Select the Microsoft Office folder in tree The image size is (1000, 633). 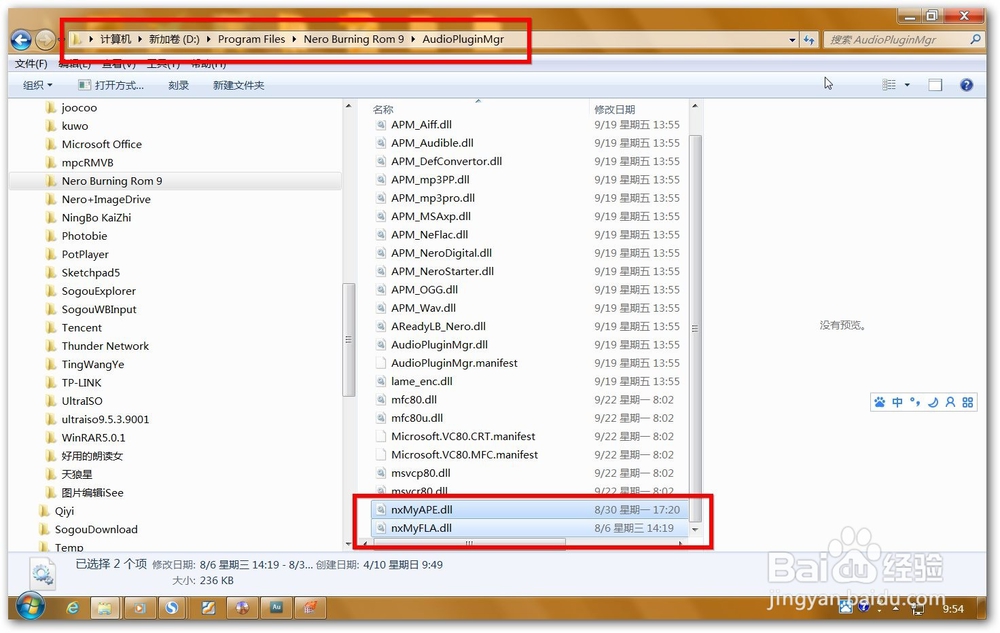click(x=101, y=145)
